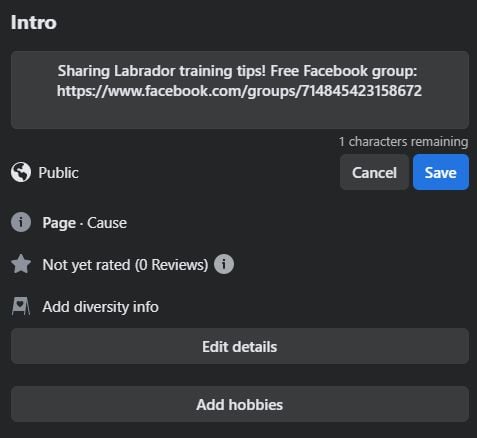The height and width of the screenshot is (438, 477).
Task: Click the characters remaining counter
Action: pyautogui.click(x=403, y=142)
